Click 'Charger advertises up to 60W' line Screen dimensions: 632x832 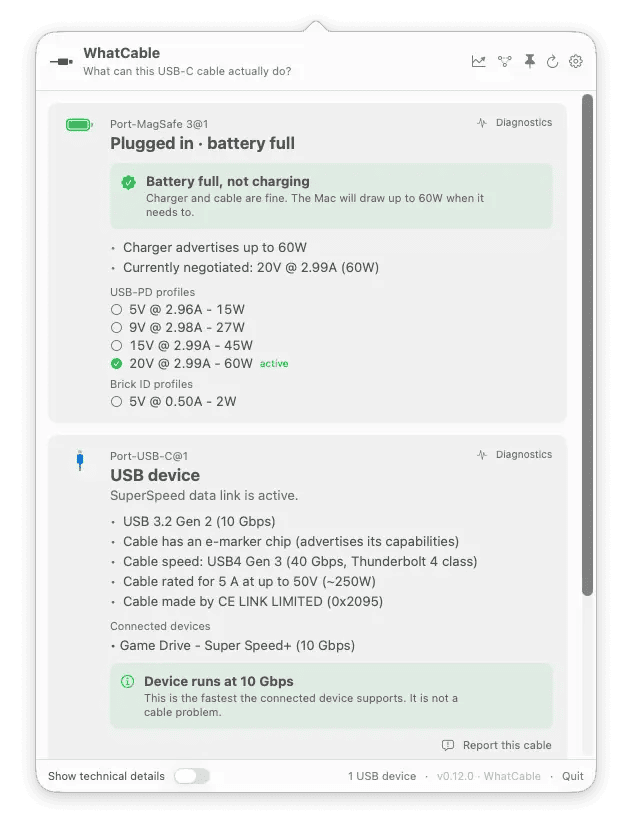coord(215,248)
